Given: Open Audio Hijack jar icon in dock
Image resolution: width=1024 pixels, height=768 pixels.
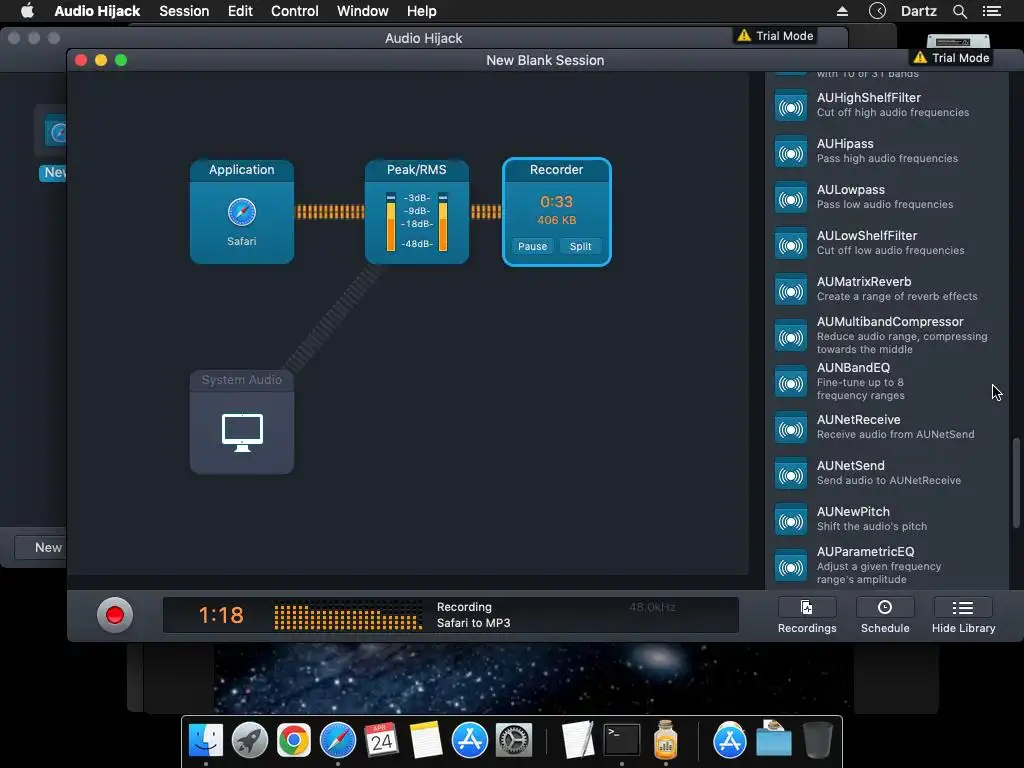Looking at the screenshot, I should coord(665,740).
